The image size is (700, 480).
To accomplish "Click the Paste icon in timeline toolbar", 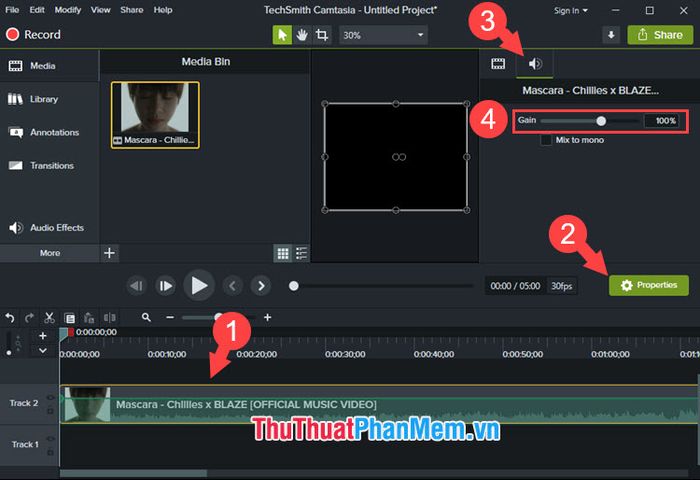I will (x=89, y=318).
